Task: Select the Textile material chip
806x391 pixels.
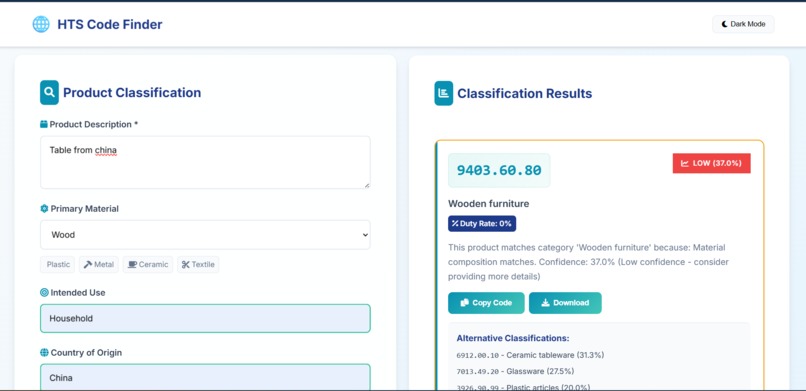Action: [198, 265]
